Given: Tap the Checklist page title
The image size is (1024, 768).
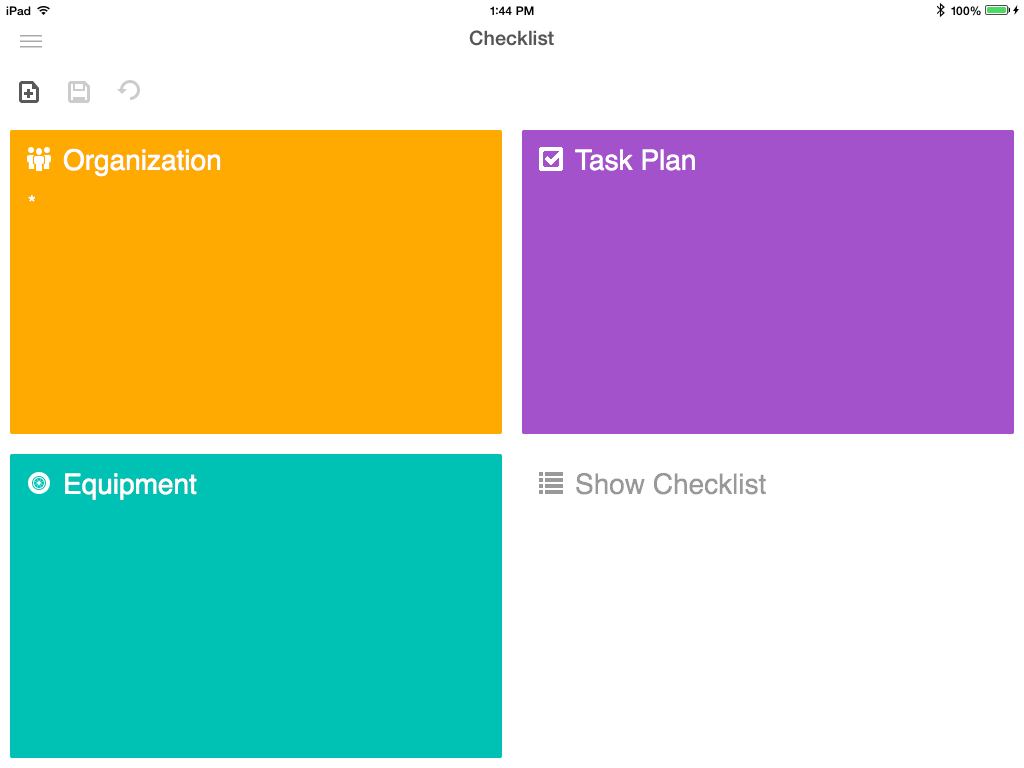Looking at the screenshot, I should 511,39.
